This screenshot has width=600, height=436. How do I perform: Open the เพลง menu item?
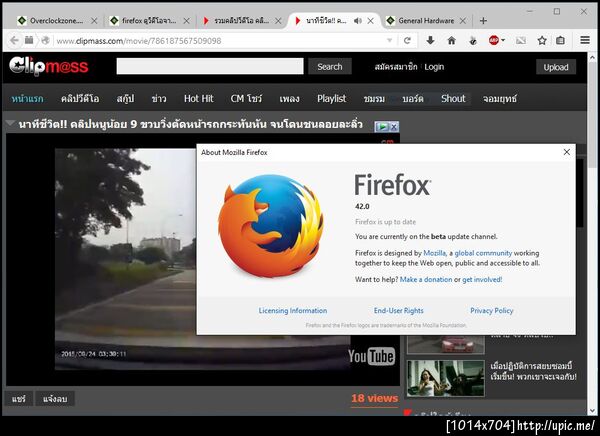(289, 99)
